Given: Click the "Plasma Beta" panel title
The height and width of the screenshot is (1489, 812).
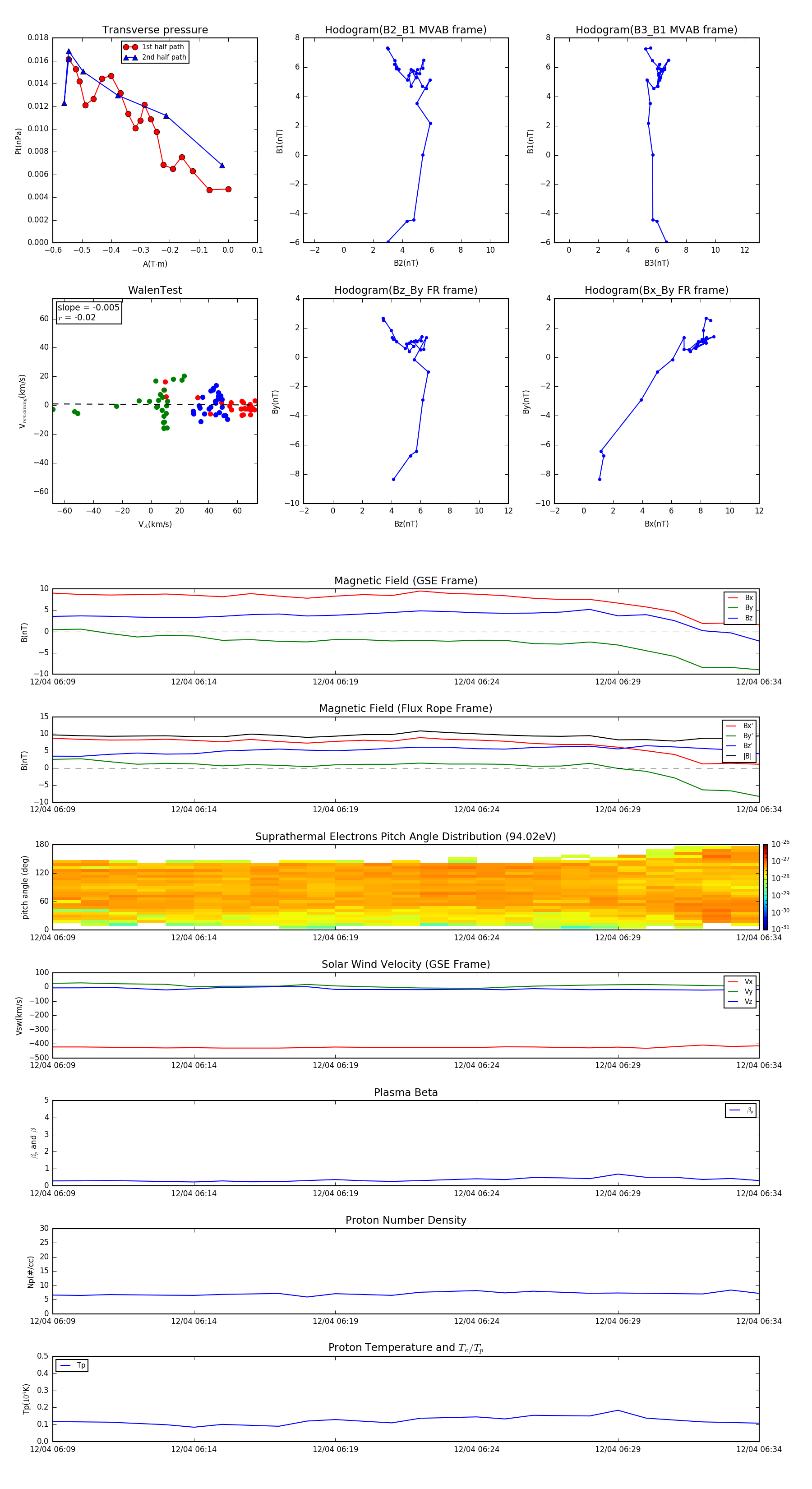Looking at the screenshot, I should (x=406, y=1092).
